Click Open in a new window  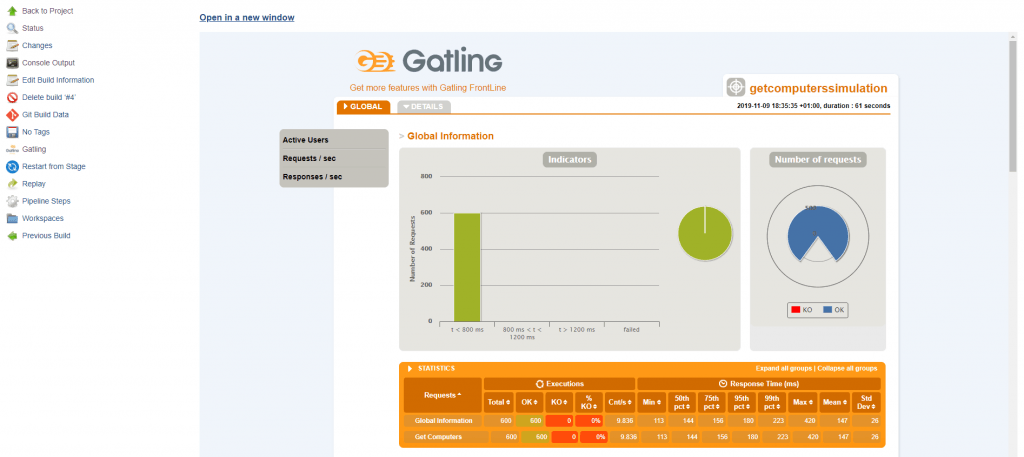(247, 18)
